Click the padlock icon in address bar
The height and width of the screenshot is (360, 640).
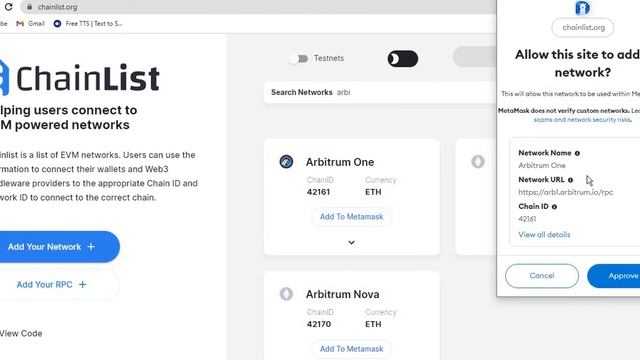click(29, 7)
